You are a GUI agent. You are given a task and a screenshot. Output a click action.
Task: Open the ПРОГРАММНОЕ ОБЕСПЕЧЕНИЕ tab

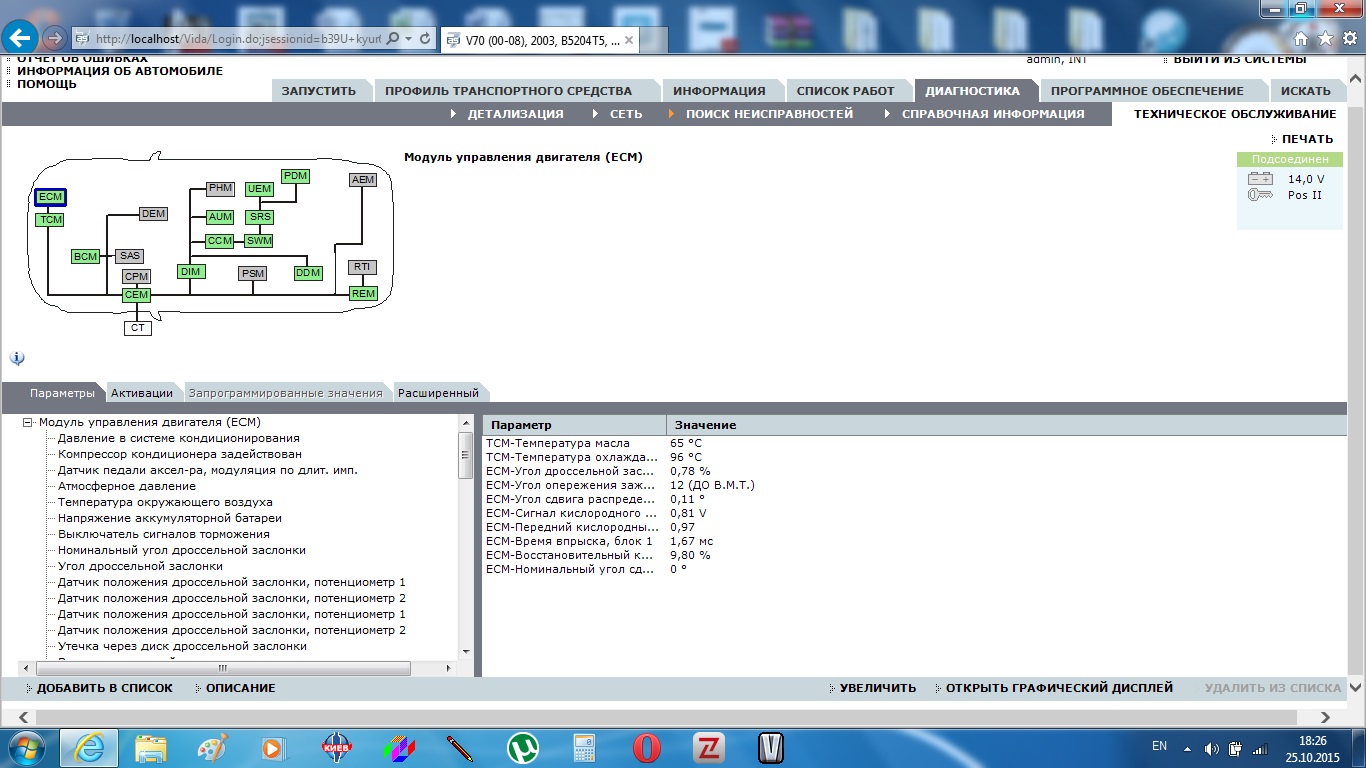[x=1146, y=91]
